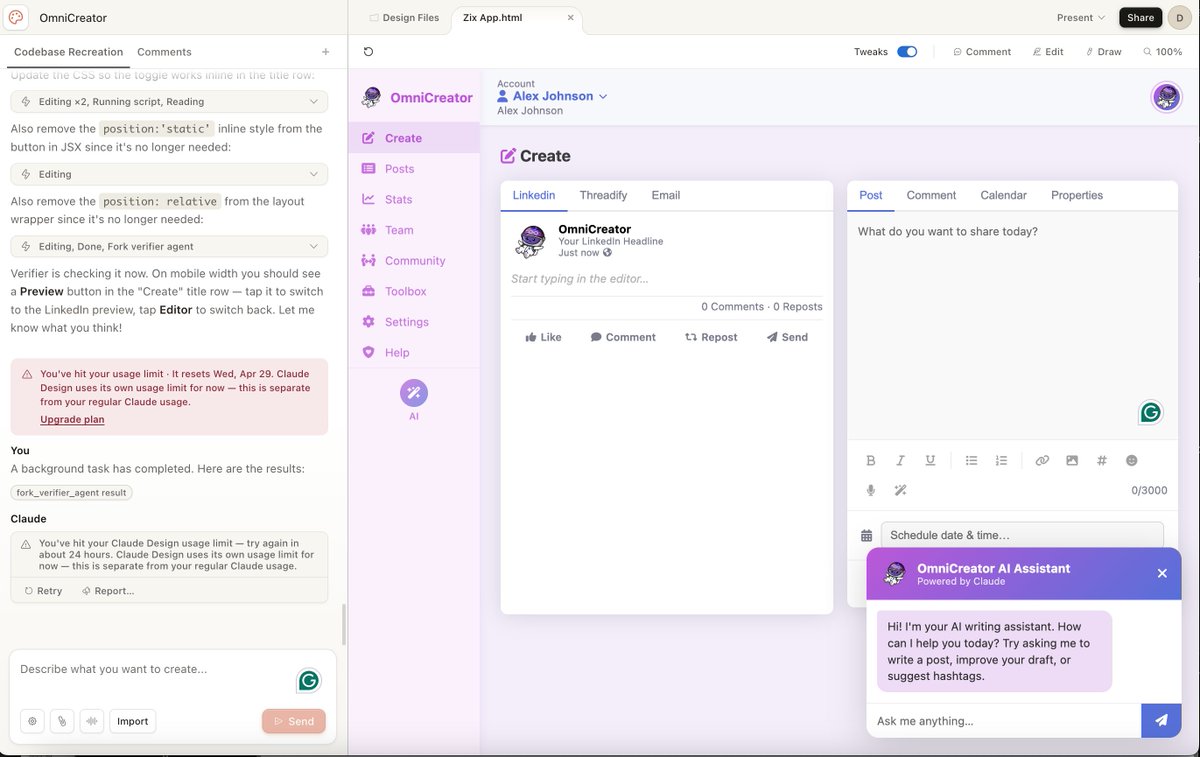Screen dimensions: 1200x757
Task: Click the Upgrade plan link
Action: (x=72, y=419)
